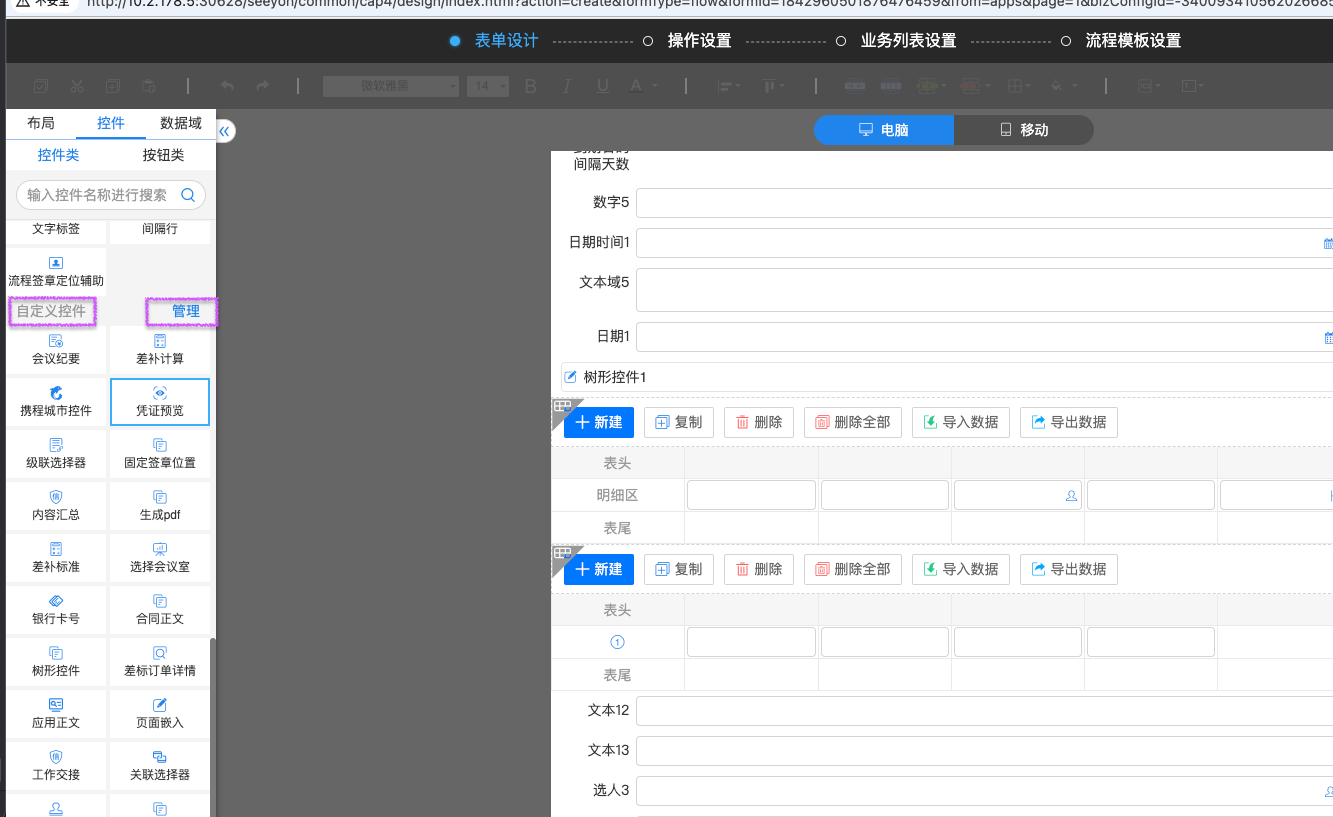Open the font color picker
This screenshot has width=1333, height=817.
(636, 86)
